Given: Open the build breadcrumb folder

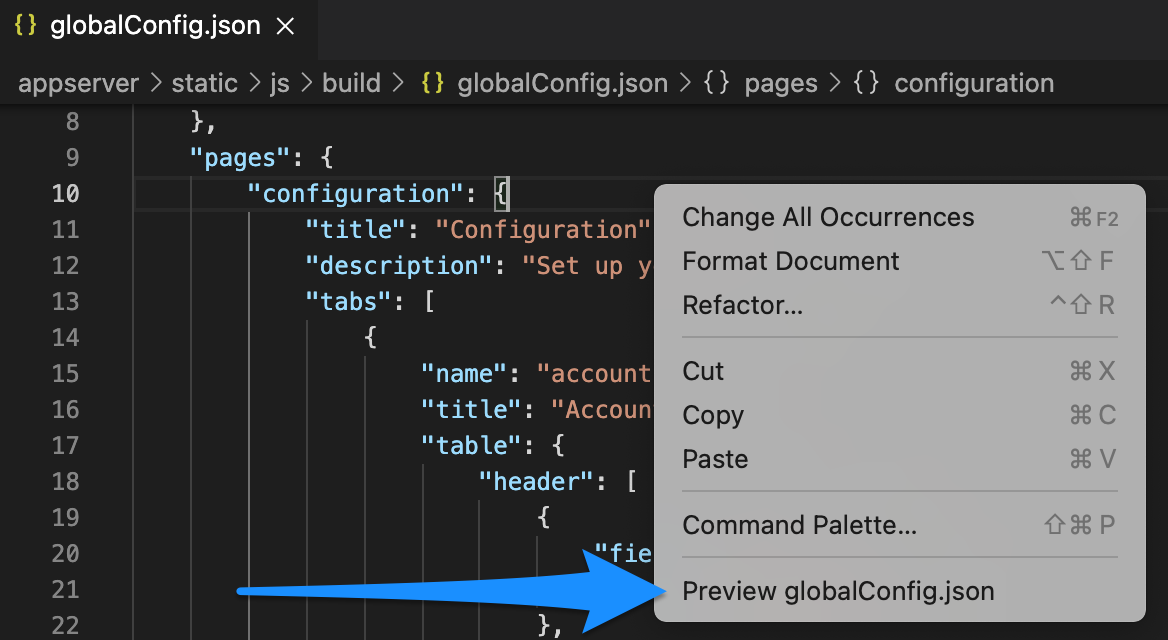Looking at the screenshot, I should tap(352, 83).
